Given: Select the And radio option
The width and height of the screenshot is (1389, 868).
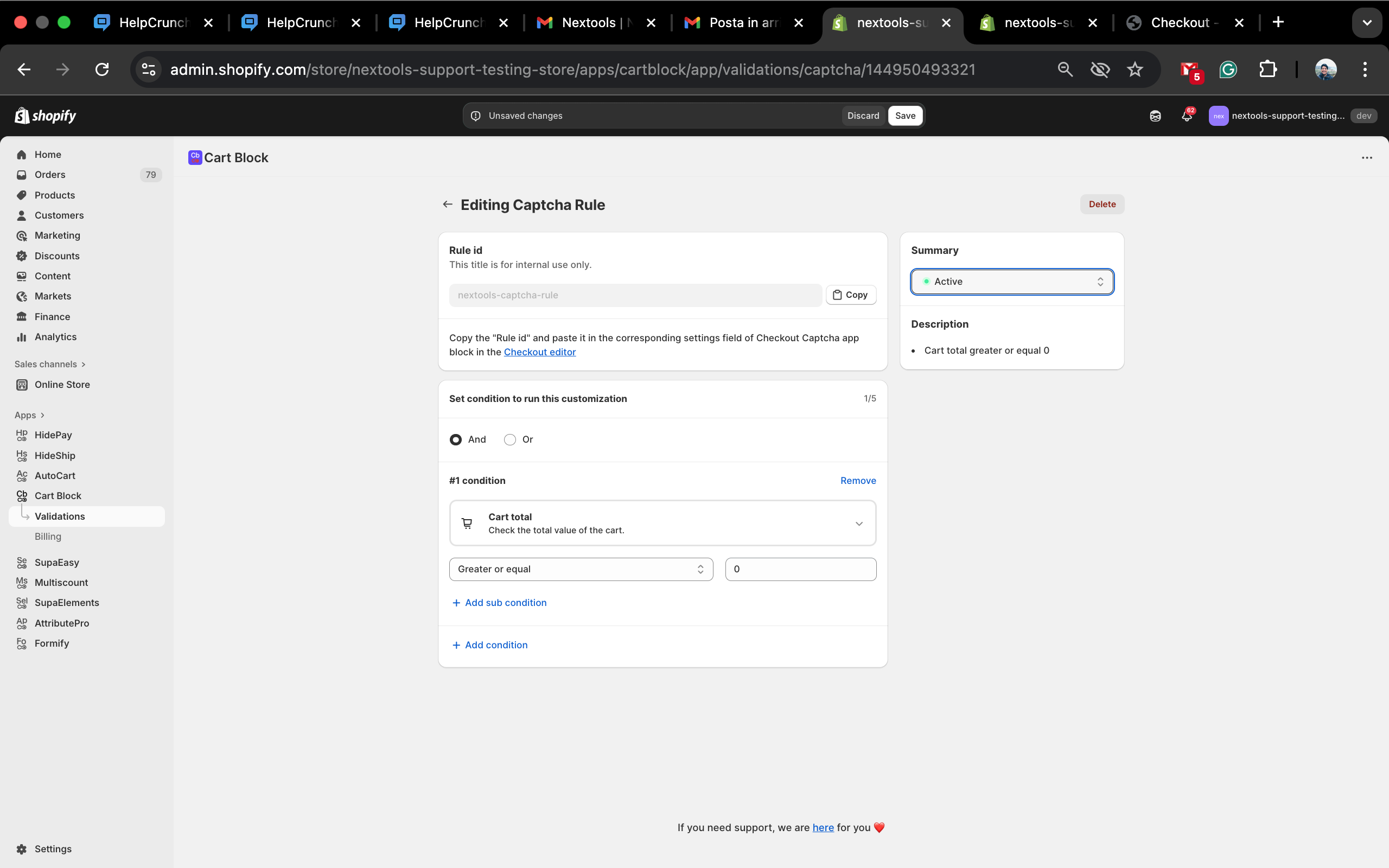Looking at the screenshot, I should click(456, 440).
